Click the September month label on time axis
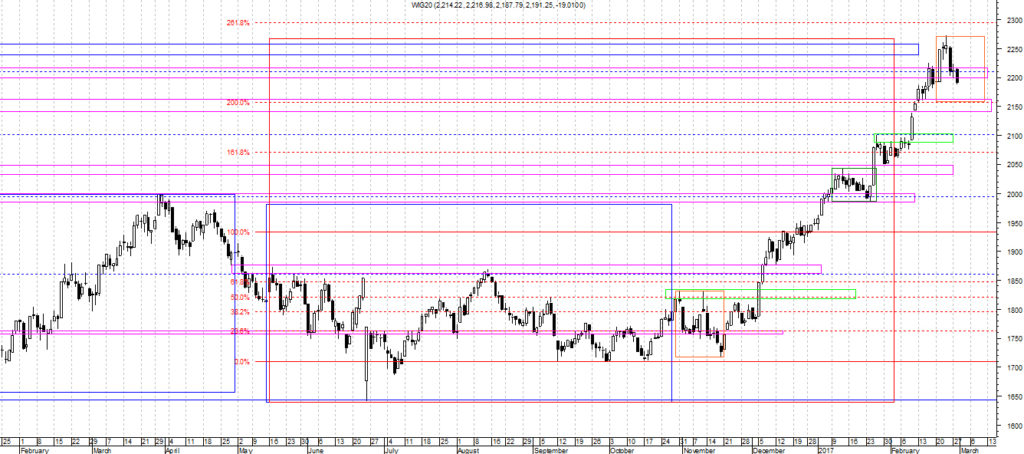Viewport: 1024px width, 454px height. click(549, 450)
